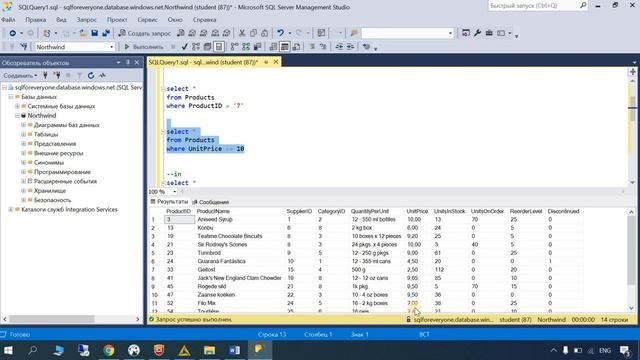Click Disconnect plug icon in Object Explorer
Screen dimensions: 640x360
[x=57, y=76]
